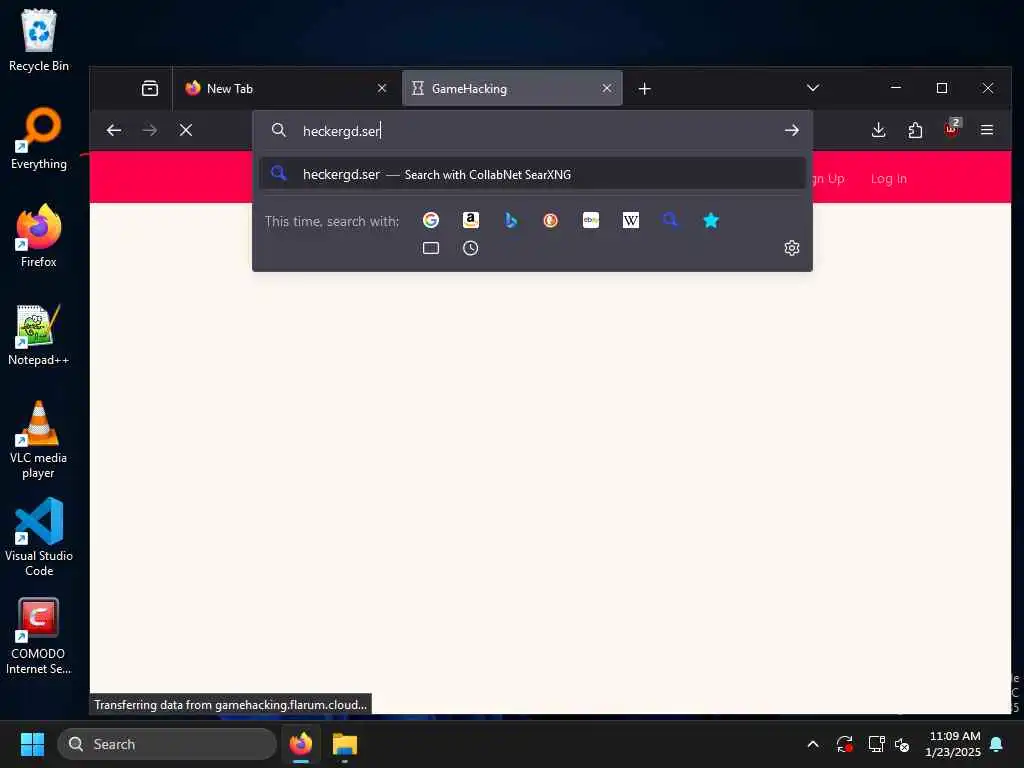Click Firefox in the taskbar
The image size is (1024, 768).
pos(300,744)
